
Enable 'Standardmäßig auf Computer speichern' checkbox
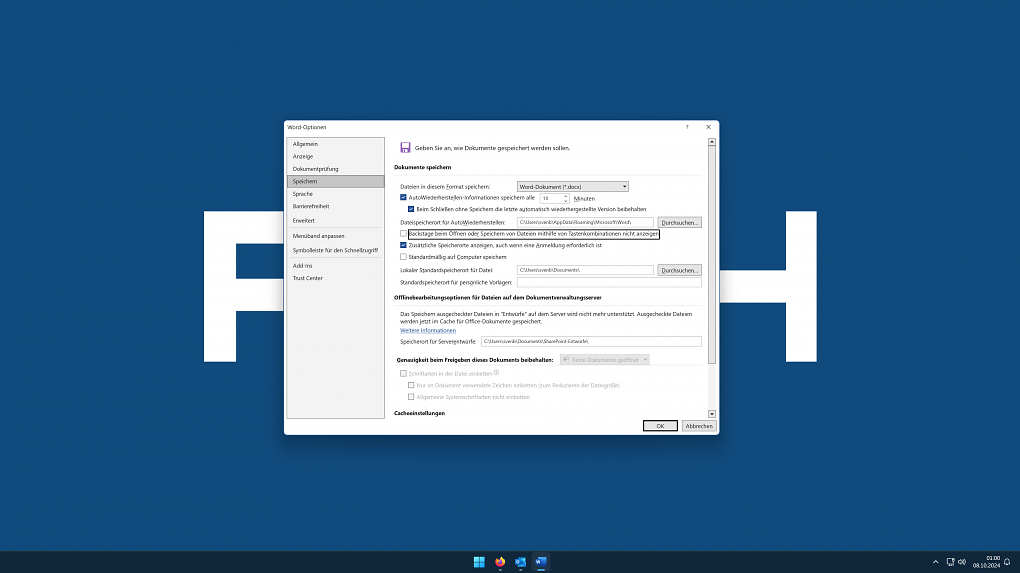pyautogui.click(x=403, y=257)
